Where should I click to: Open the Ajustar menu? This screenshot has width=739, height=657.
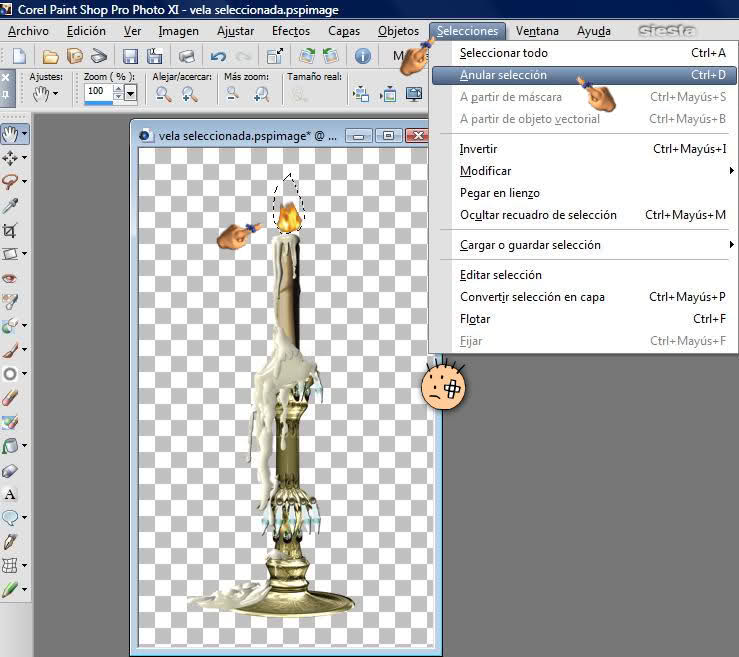point(235,31)
